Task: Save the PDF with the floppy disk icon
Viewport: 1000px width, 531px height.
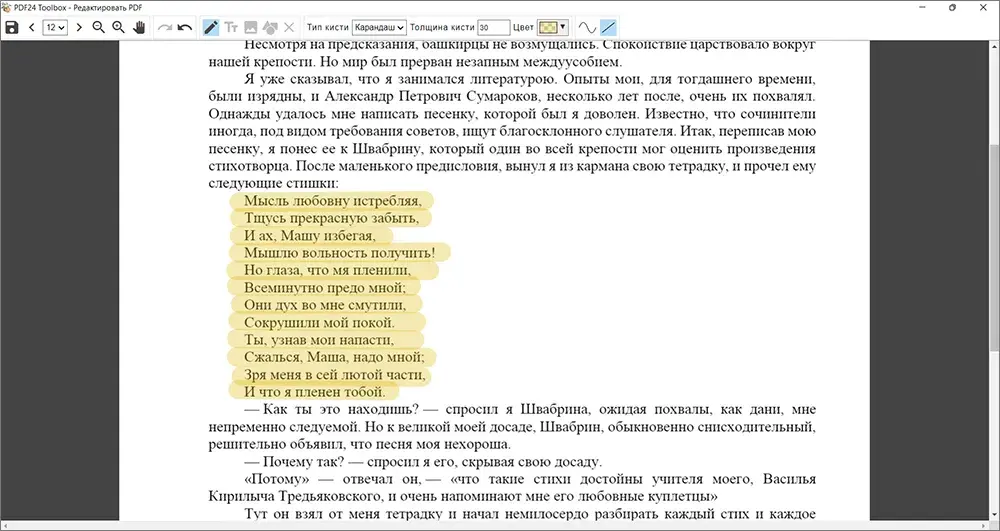Action: (11, 27)
